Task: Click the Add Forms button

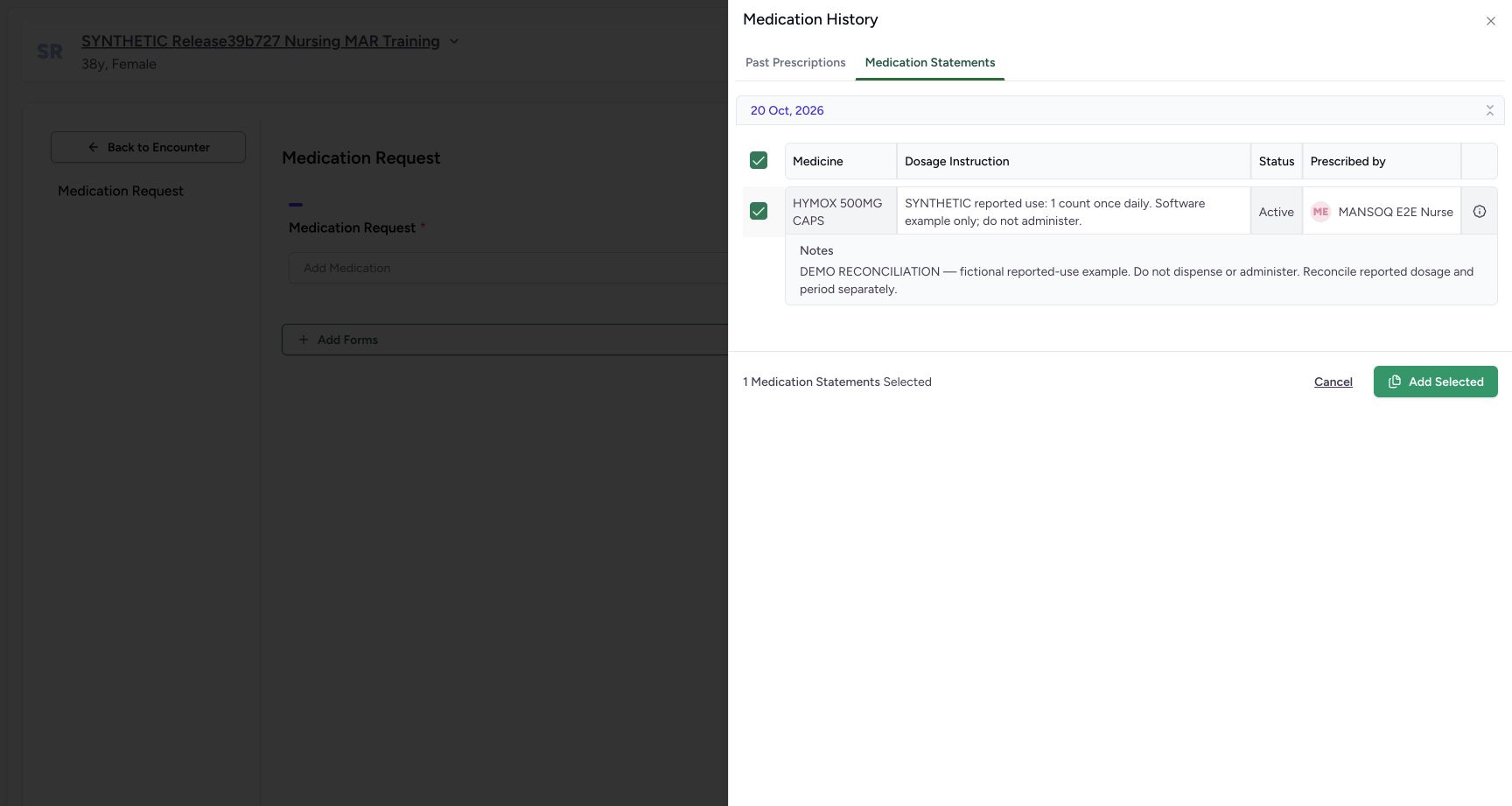Action: [x=504, y=340]
